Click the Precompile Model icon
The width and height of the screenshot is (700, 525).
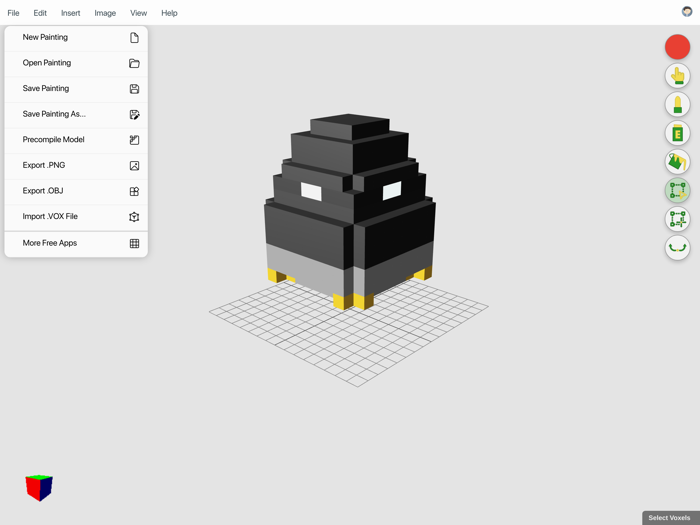pyautogui.click(x=134, y=140)
